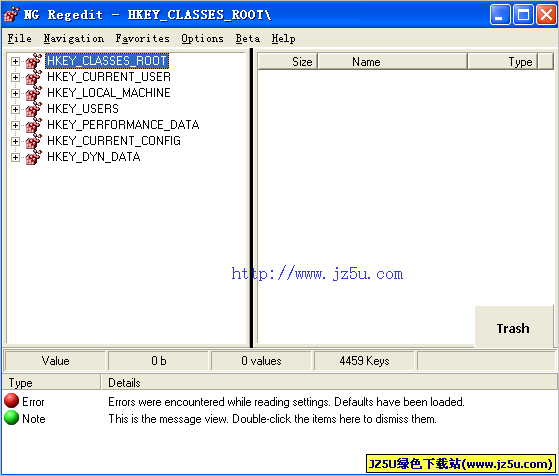Select the HKEY_LOCAL_MACHINE label

108,93
